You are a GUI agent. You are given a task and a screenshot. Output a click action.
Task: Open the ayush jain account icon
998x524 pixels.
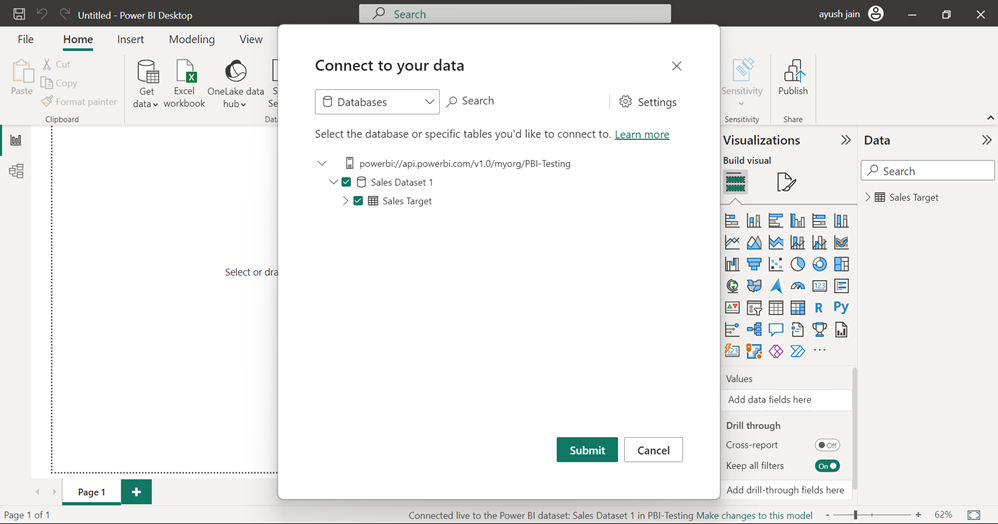click(876, 13)
